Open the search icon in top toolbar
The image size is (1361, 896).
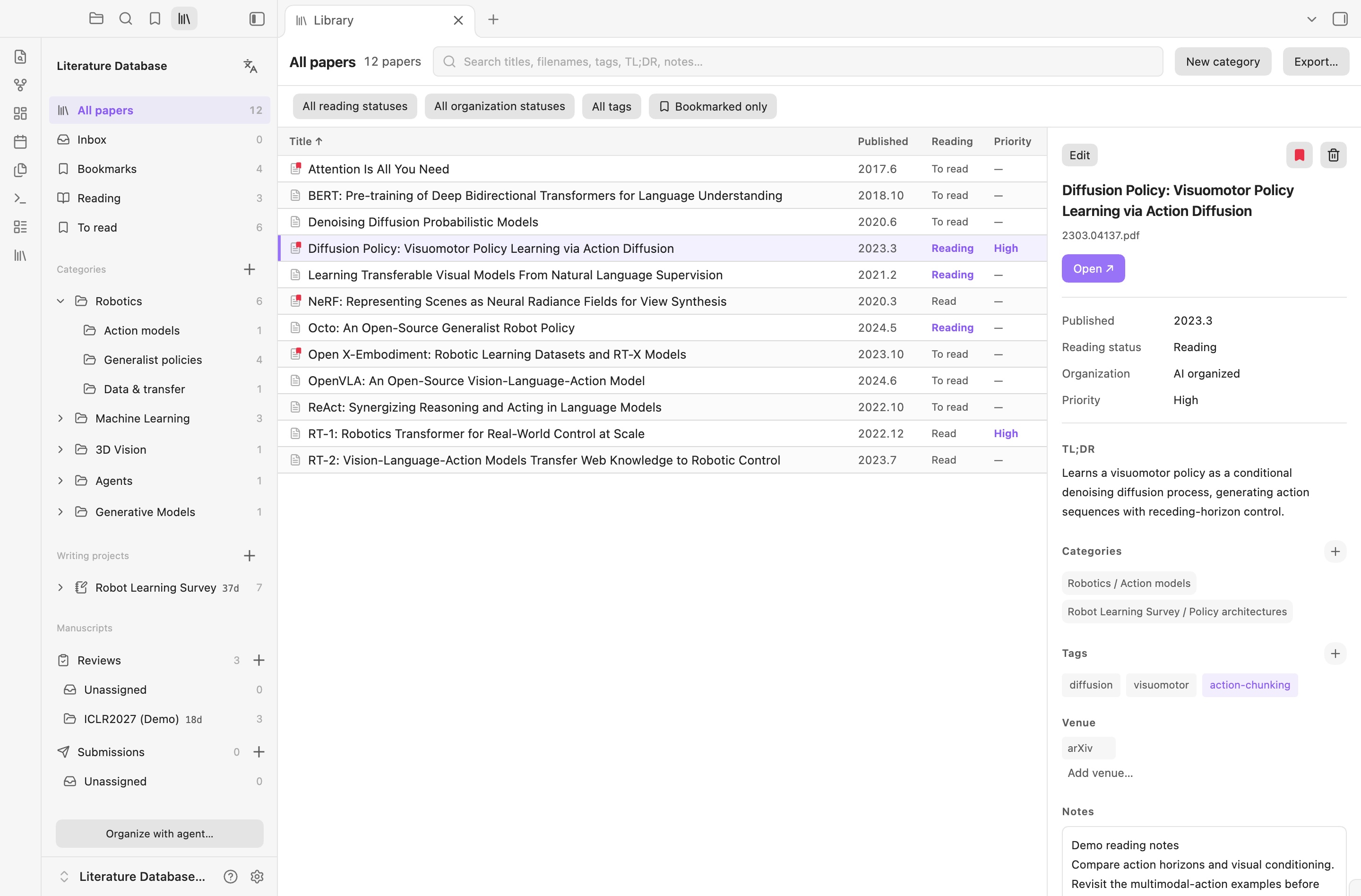125,19
